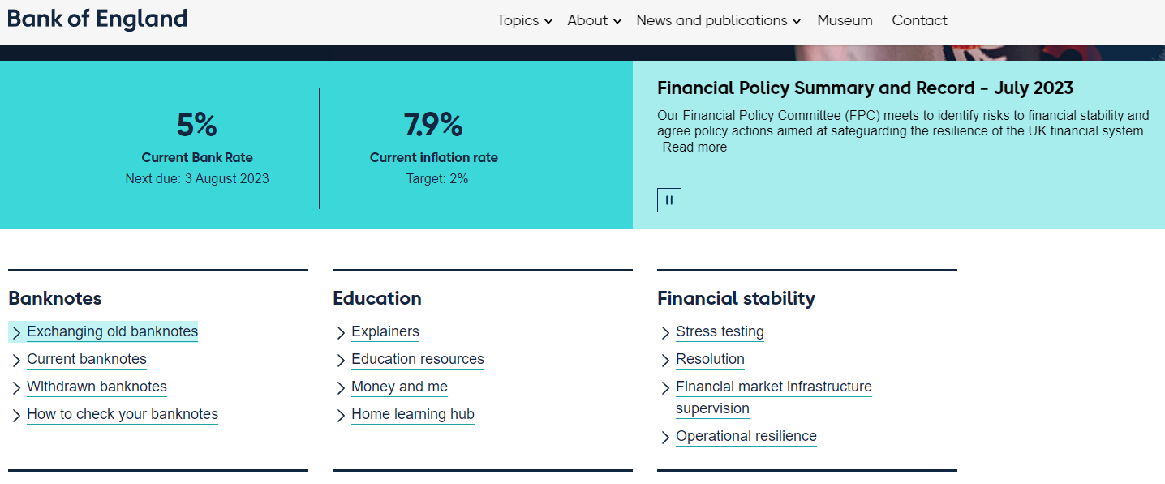Open Financial market infrastructure supervision link
The image size is (1165, 484).
(773, 387)
